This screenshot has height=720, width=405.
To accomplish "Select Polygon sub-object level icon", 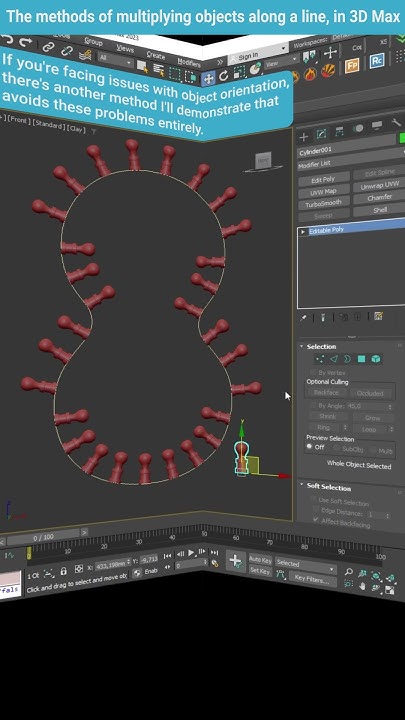I will pos(361,359).
